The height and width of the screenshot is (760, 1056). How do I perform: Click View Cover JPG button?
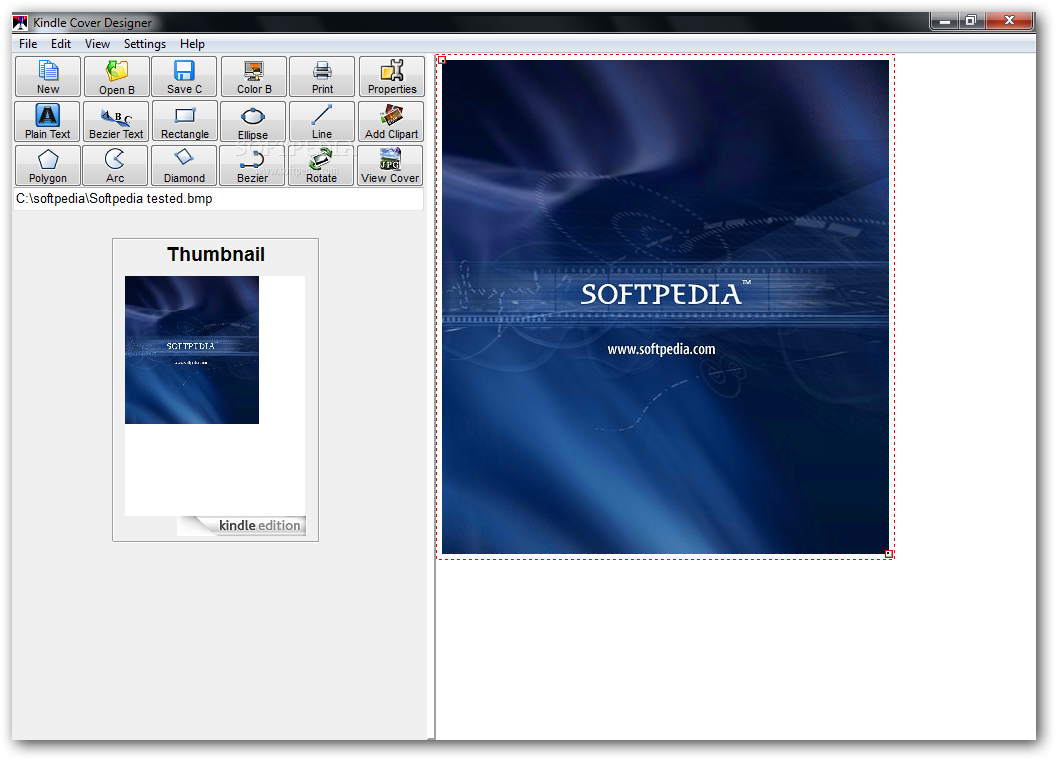tap(390, 166)
